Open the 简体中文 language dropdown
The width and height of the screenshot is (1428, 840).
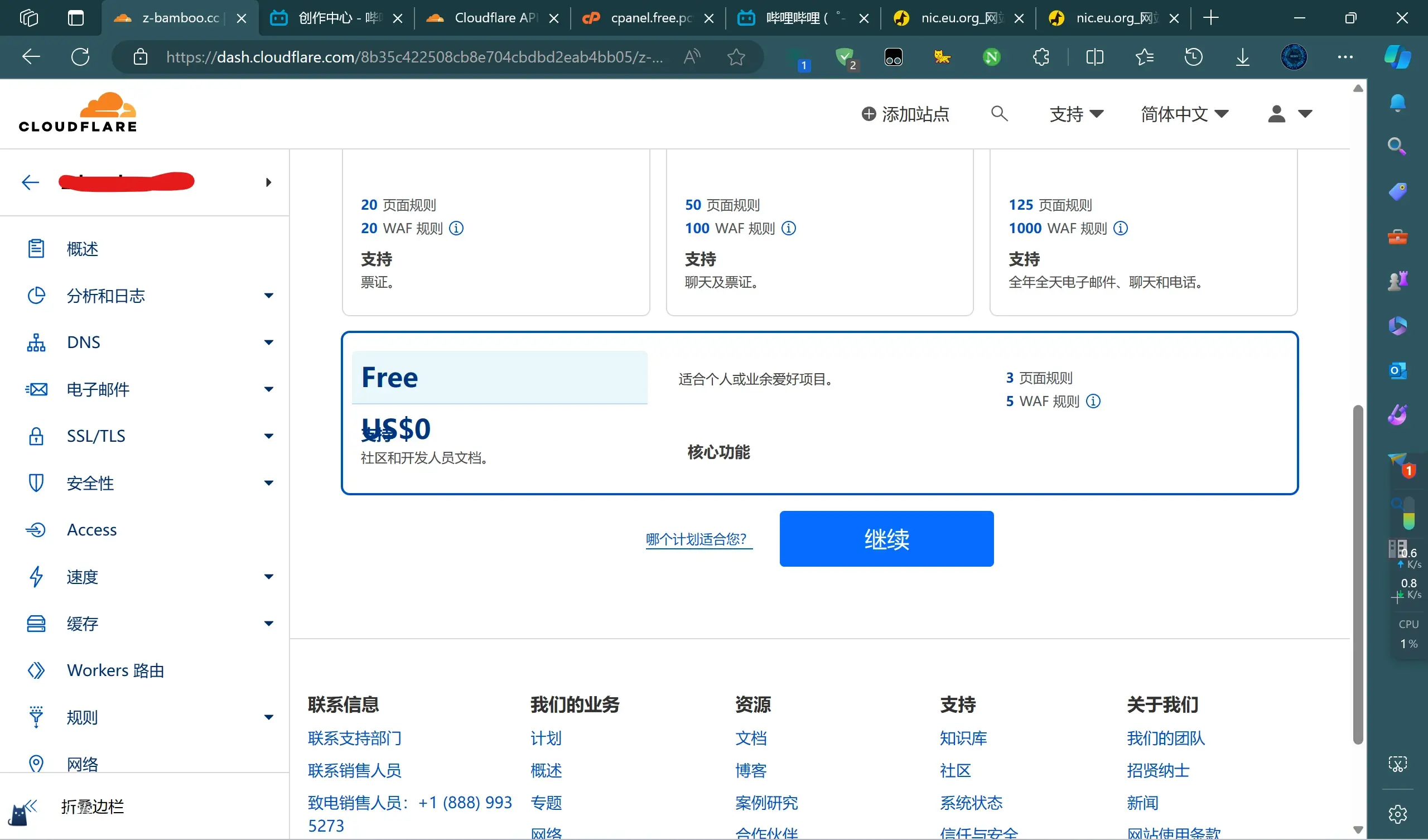click(x=1184, y=114)
